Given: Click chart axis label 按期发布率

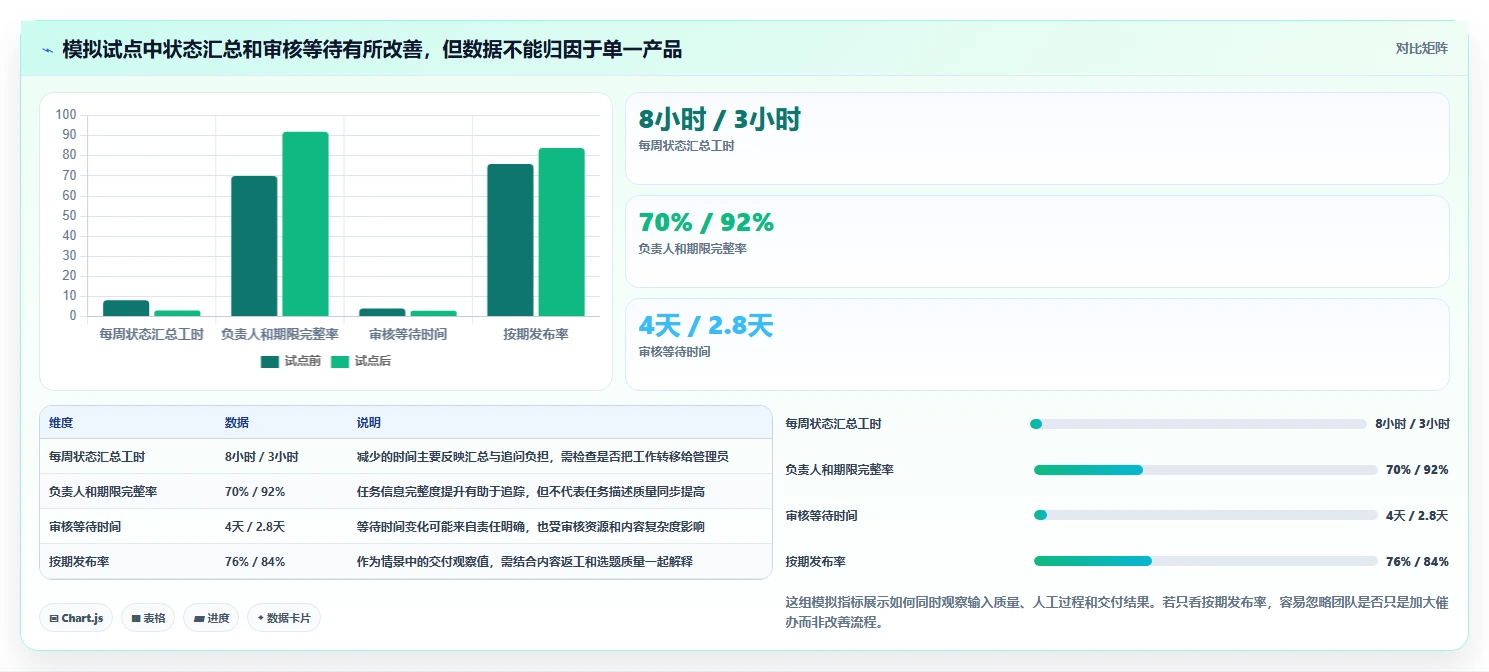Looking at the screenshot, I should pos(536,334).
